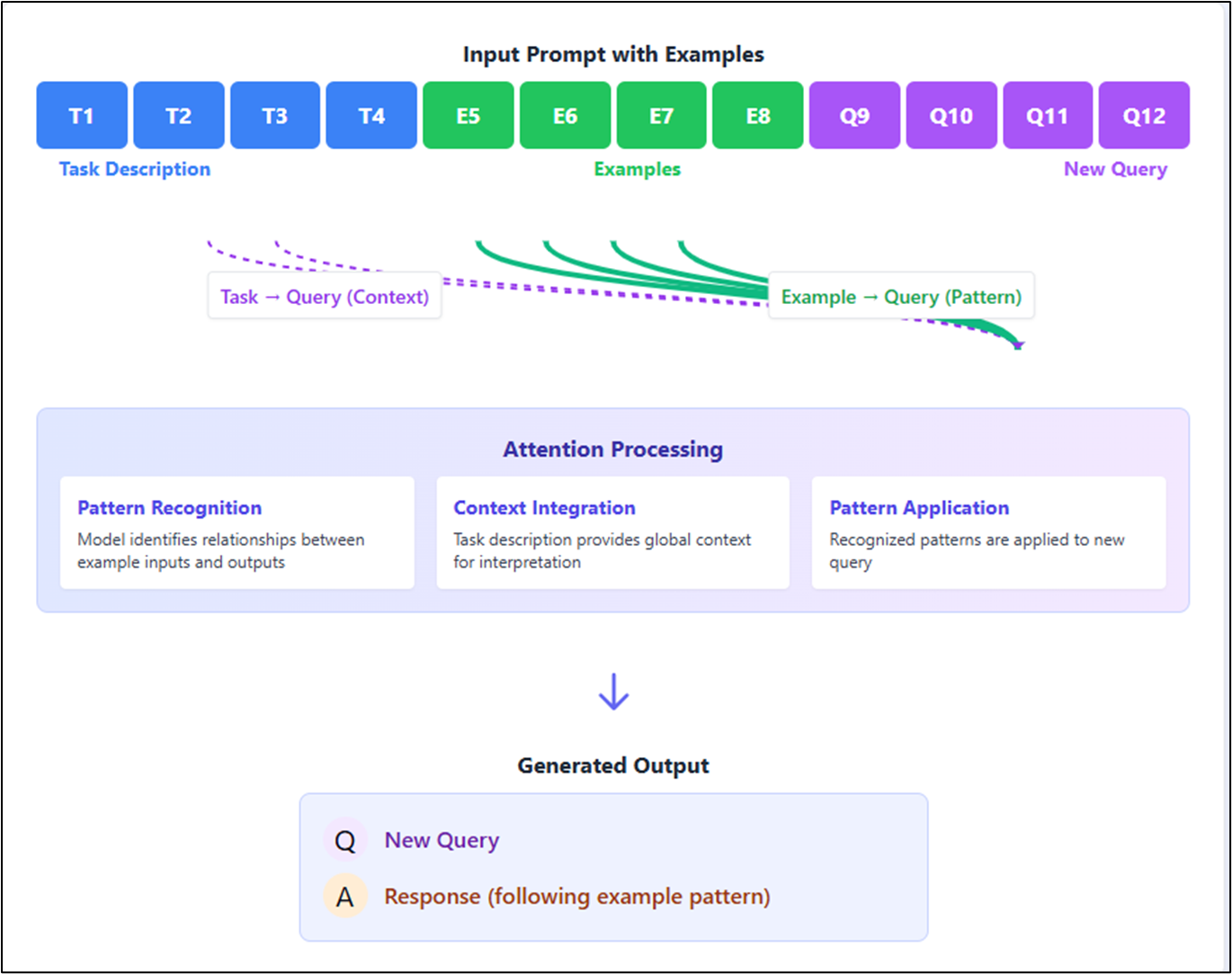Viewport: 1232px width, 974px height.
Task: Click the Pattern Application card
Action: [x=988, y=533]
